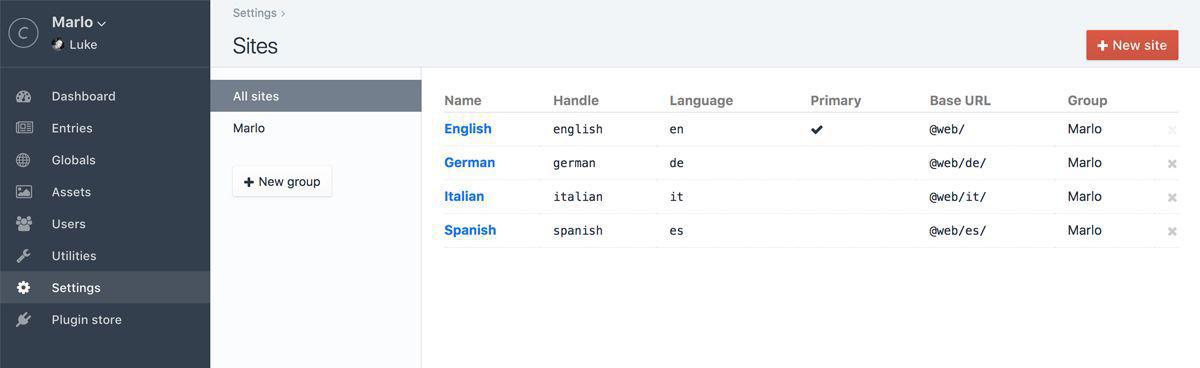Click the Name column header
The width and height of the screenshot is (1200, 368).
(x=463, y=100)
